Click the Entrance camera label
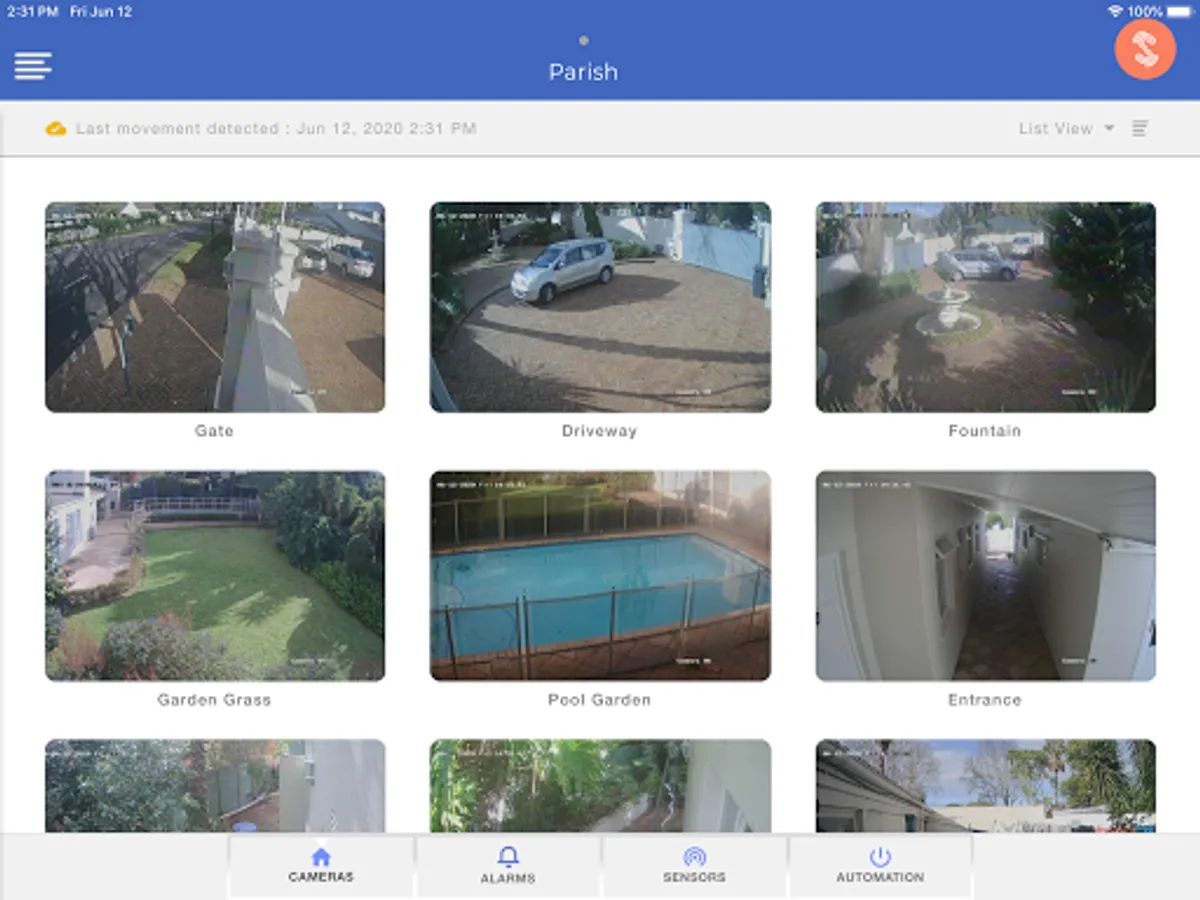The width and height of the screenshot is (1200, 900). pos(985,700)
